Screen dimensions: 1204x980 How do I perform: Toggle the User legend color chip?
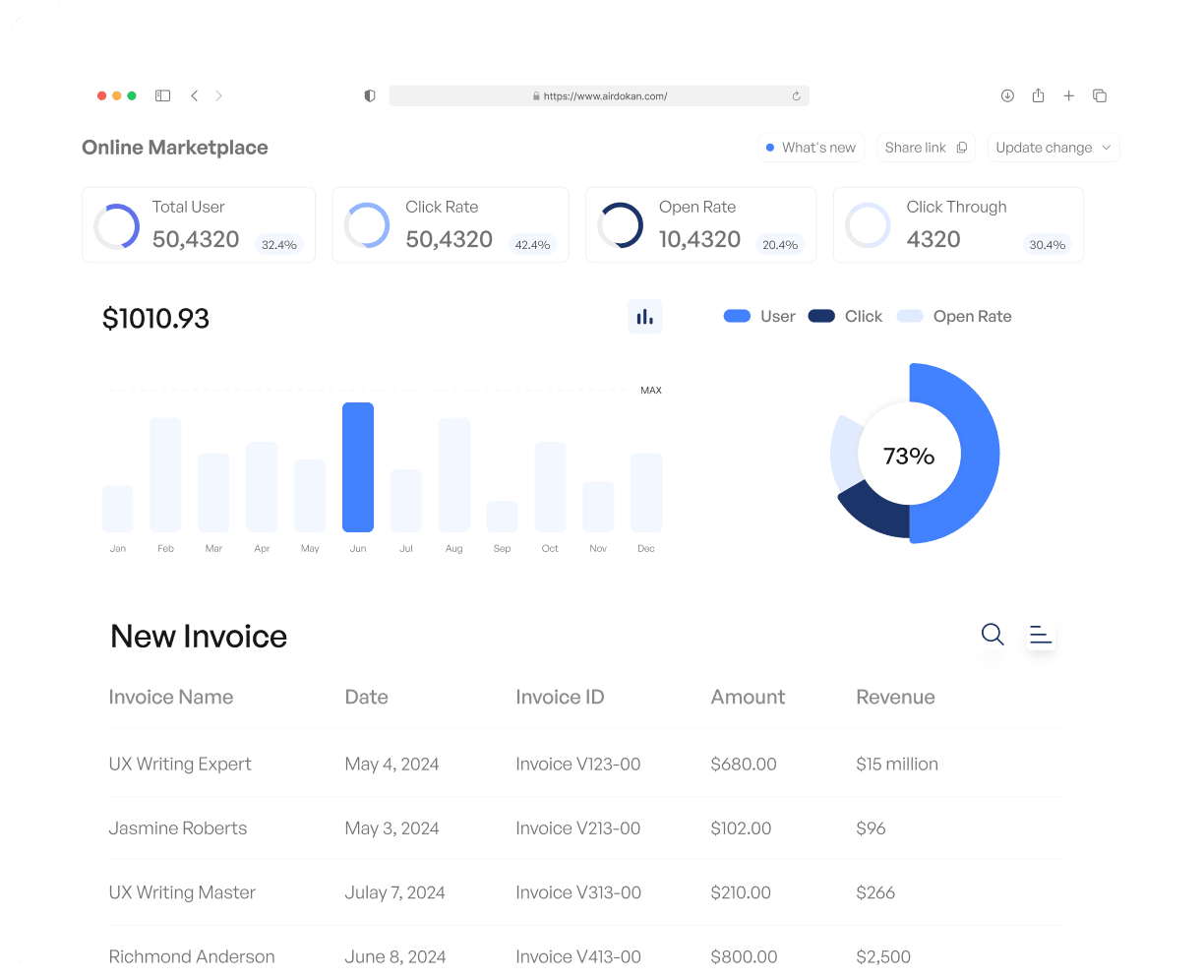tap(737, 316)
